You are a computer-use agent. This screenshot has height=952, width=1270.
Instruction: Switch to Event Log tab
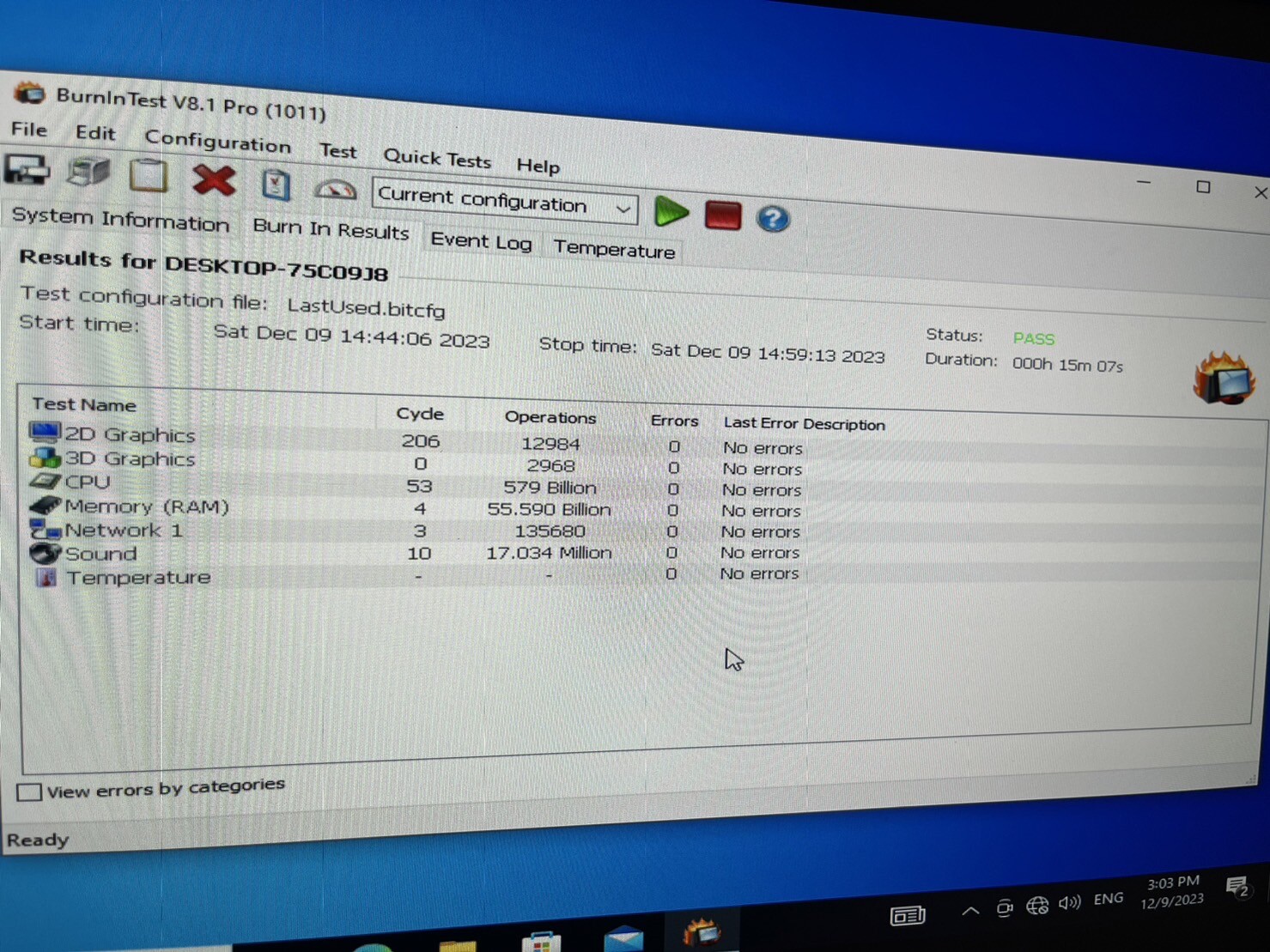[481, 241]
